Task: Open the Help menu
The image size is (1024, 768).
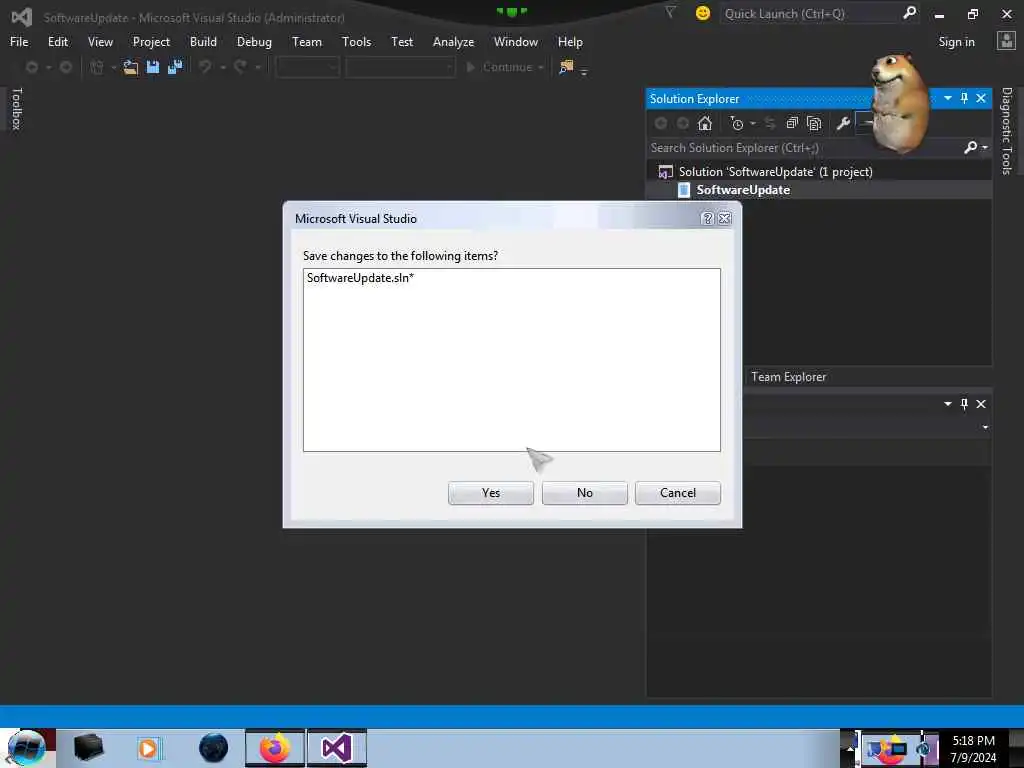Action: coord(569,42)
